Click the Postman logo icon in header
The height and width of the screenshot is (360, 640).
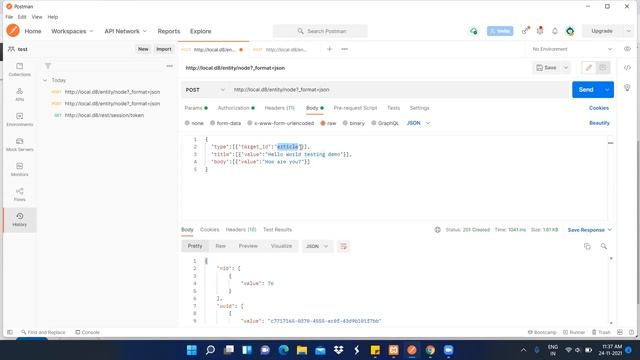pos(13,31)
